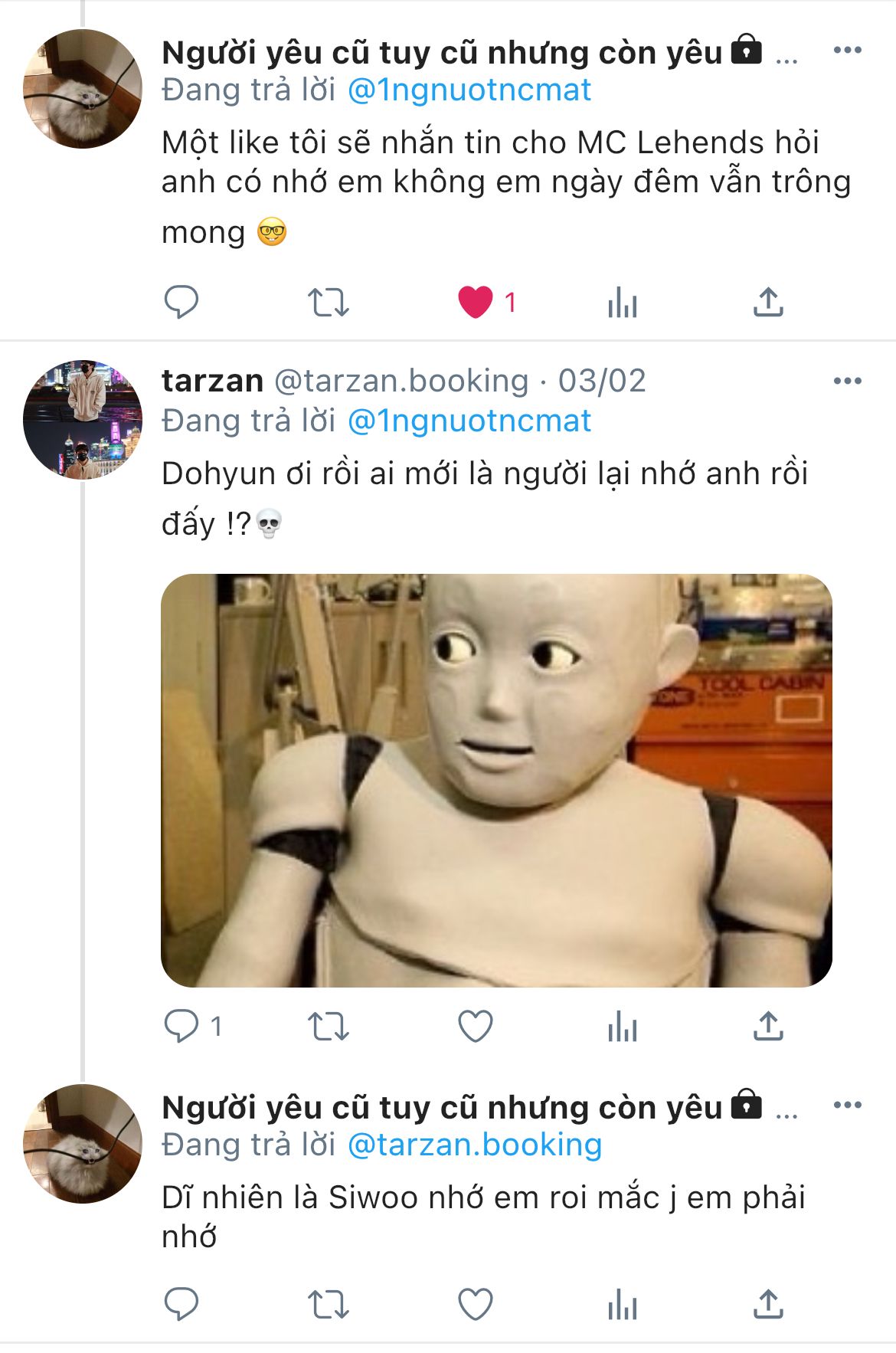View the baby robot image full size
This screenshot has height=1353, width=896.
coord(496,780)
